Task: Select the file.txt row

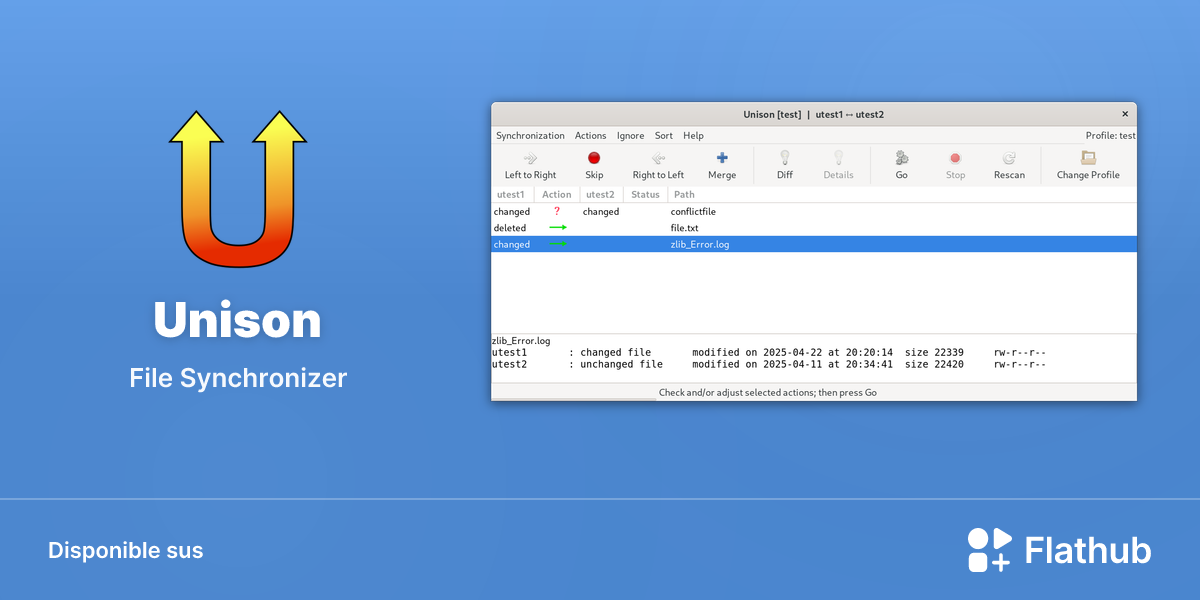Action: tap(814, 228)
